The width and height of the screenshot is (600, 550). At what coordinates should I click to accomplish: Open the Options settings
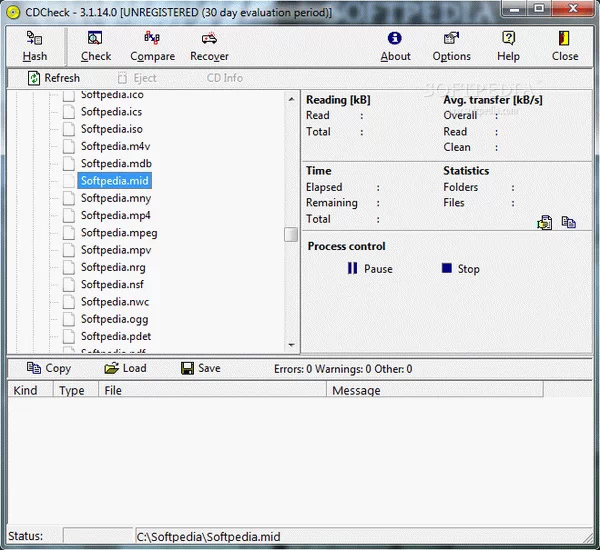pos(452,40)
